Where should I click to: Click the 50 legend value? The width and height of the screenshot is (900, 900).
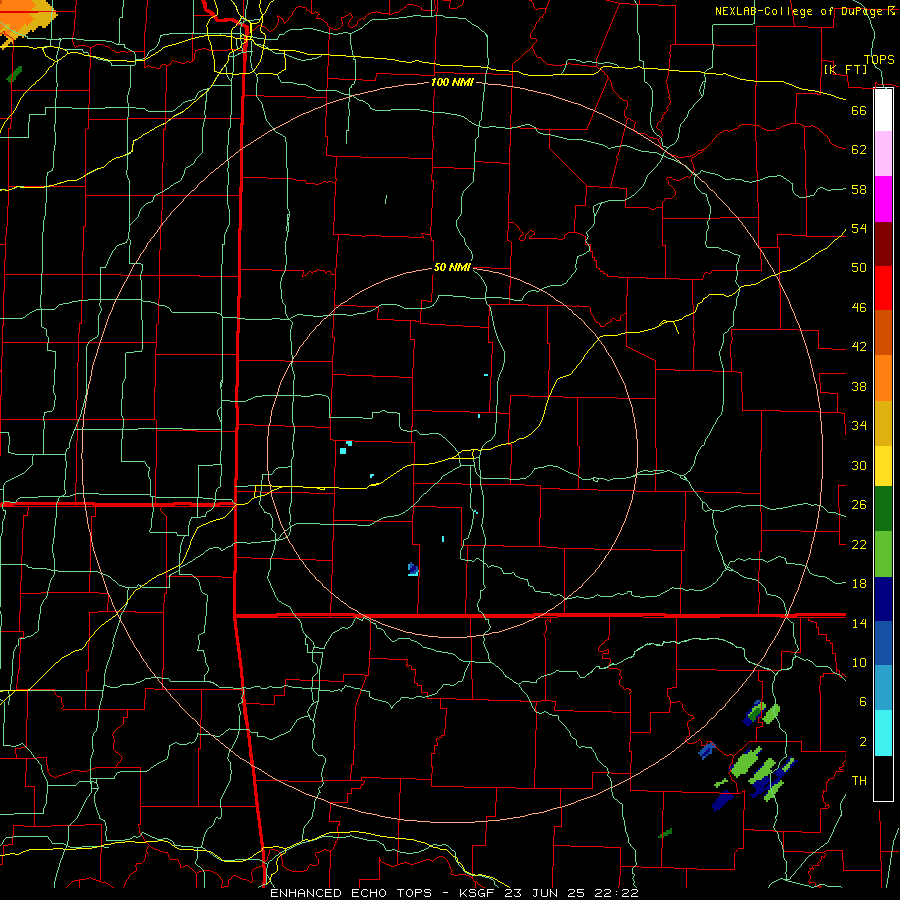click(859, 267)
